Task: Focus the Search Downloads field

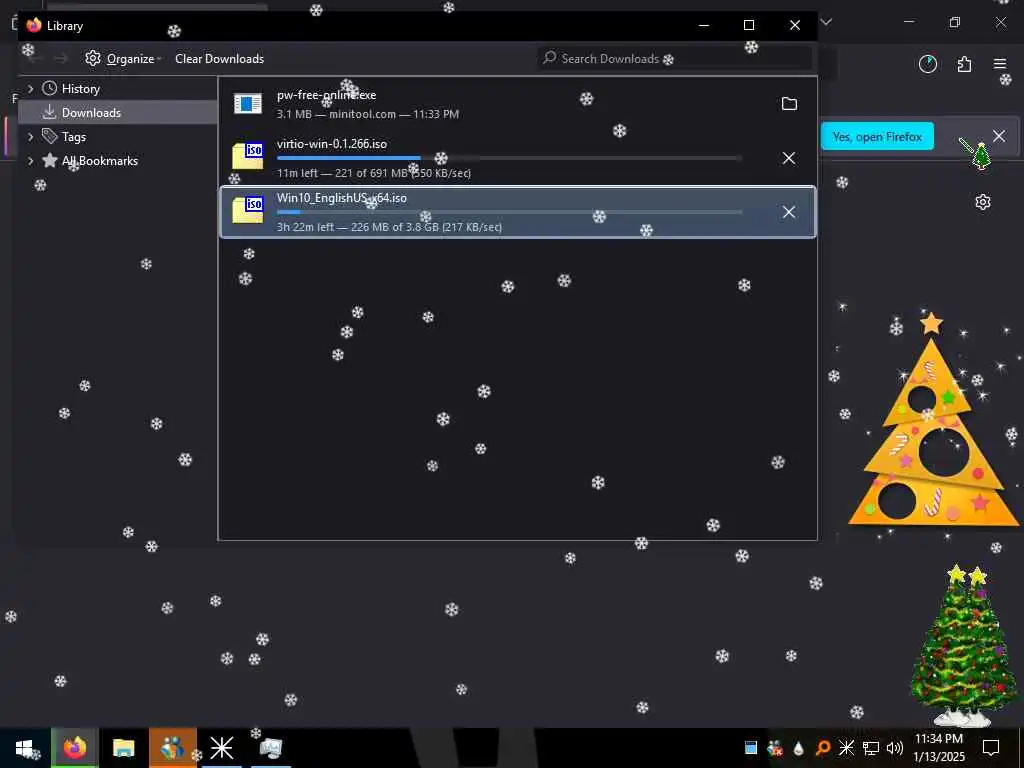Action: pos(675,59)
